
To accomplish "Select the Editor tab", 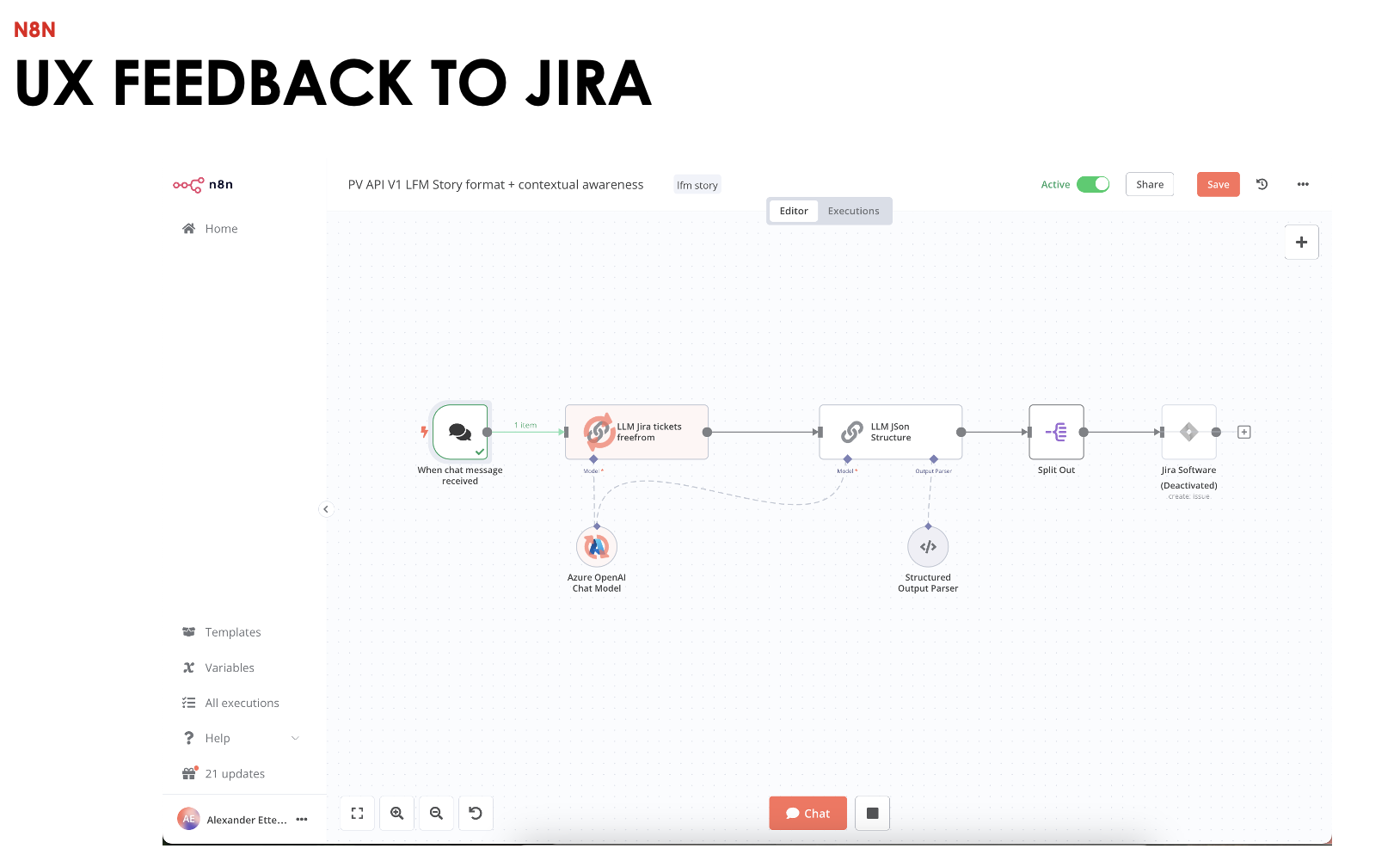I will [x=793, y=211].
